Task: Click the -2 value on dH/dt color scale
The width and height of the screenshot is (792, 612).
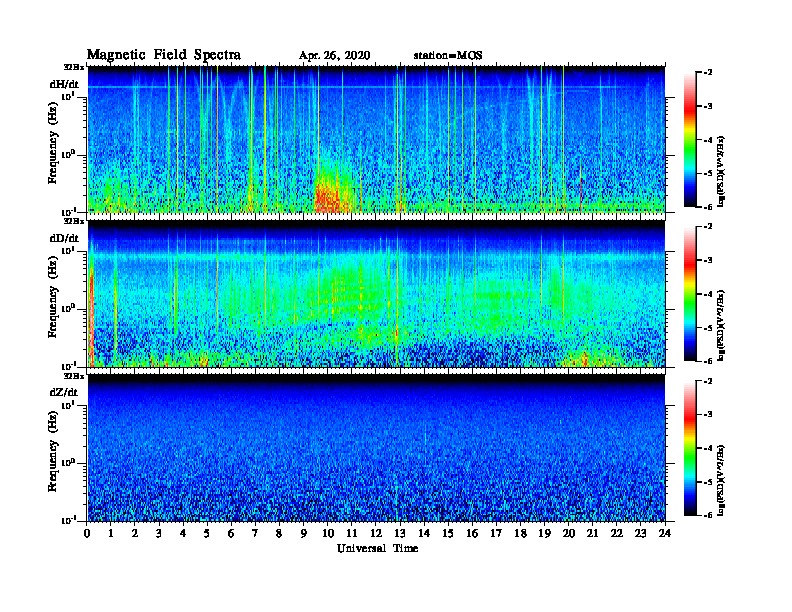Action: click(x=708, y=73)
